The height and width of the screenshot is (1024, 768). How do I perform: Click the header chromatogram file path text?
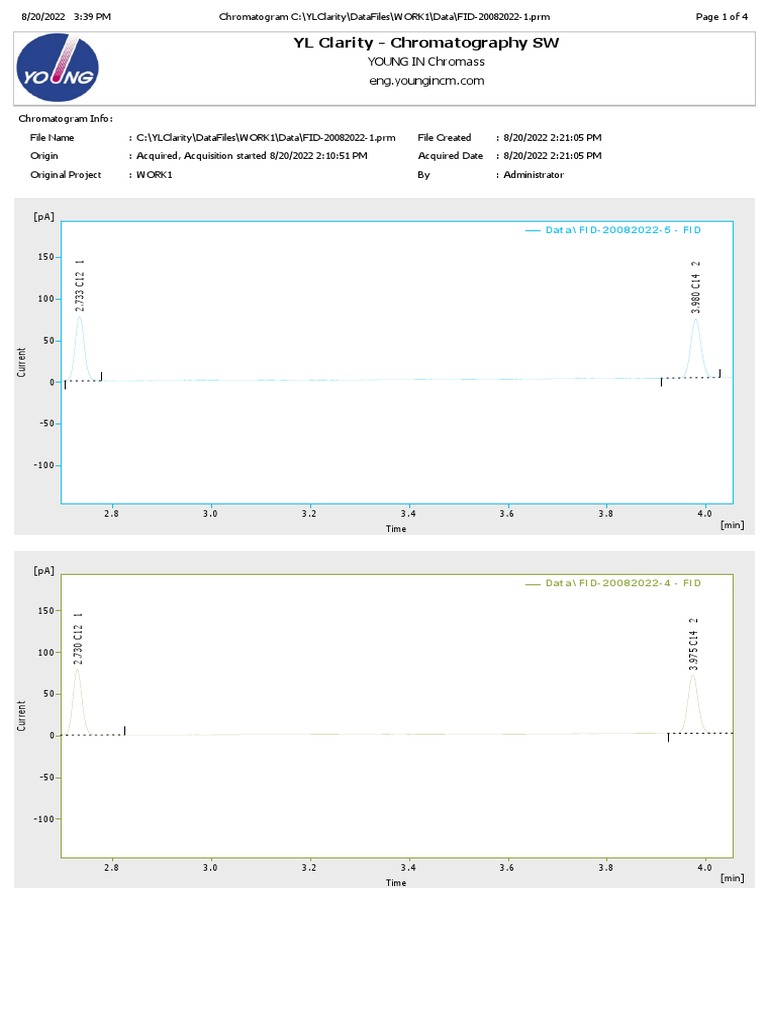(x=384, y=16)
